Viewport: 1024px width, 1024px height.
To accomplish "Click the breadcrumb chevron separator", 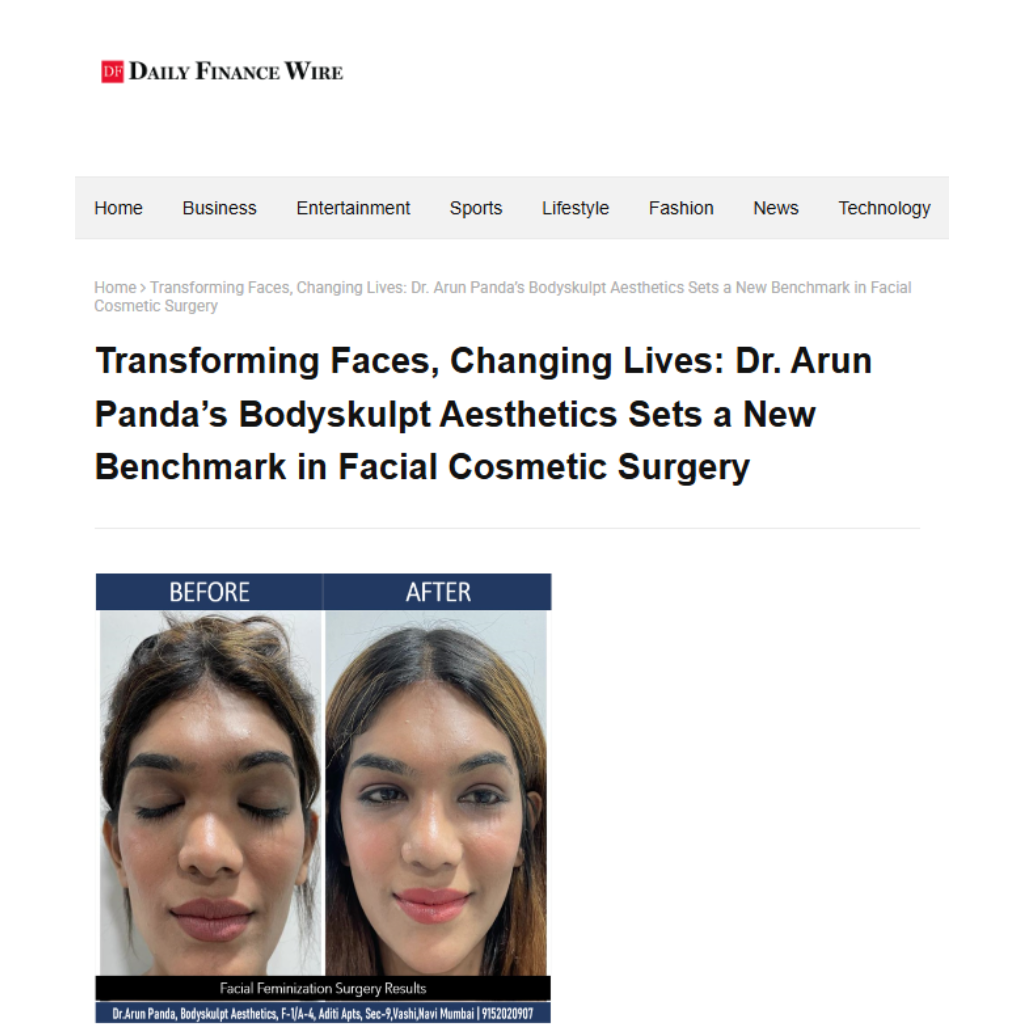I will pyautogui.click(x=143, y=288).
